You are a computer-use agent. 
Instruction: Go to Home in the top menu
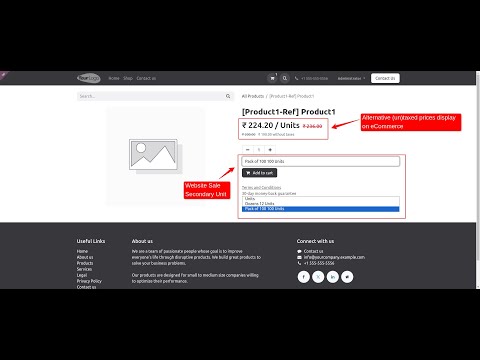point(114,78)
